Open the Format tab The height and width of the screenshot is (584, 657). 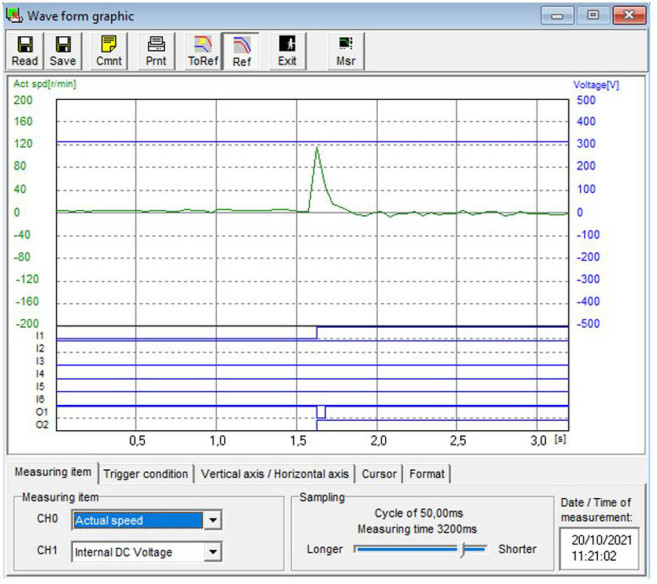click(x=427, y=473)
